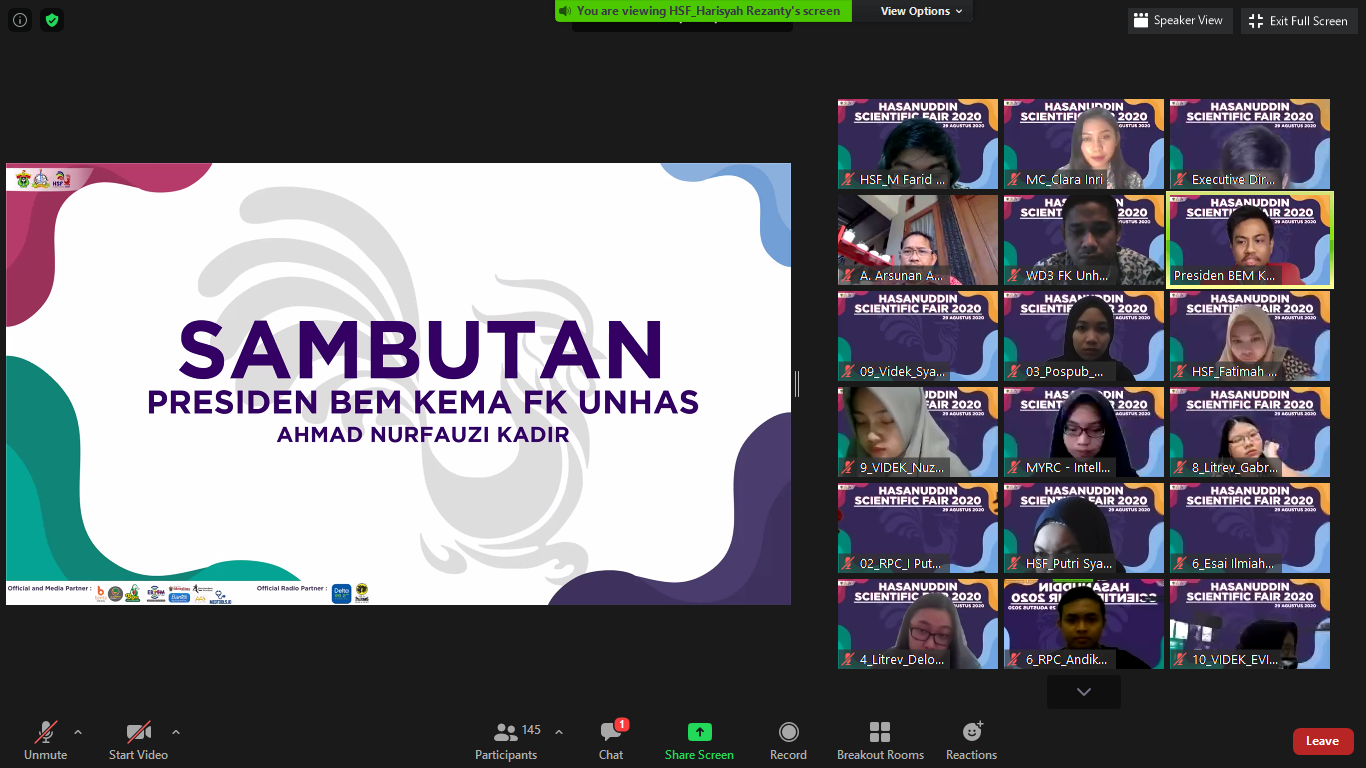Viewport: 1366px width, 768px height.
Task: Select the 4_Litrev_Delo video tile
Action: coord(918,624)
